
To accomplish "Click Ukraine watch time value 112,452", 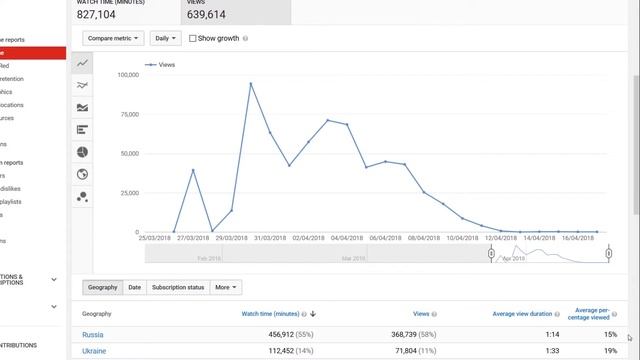I will click(x=281, y=351).
